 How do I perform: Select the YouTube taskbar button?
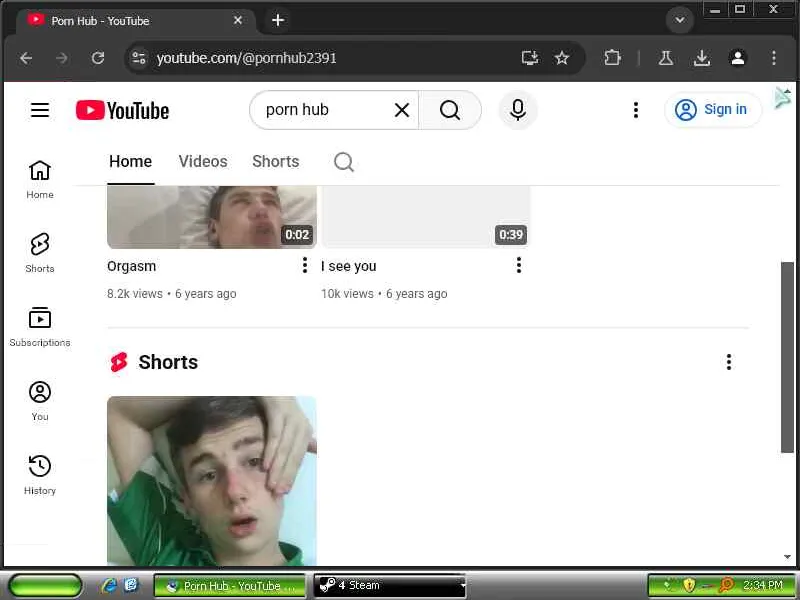point(230,585)
